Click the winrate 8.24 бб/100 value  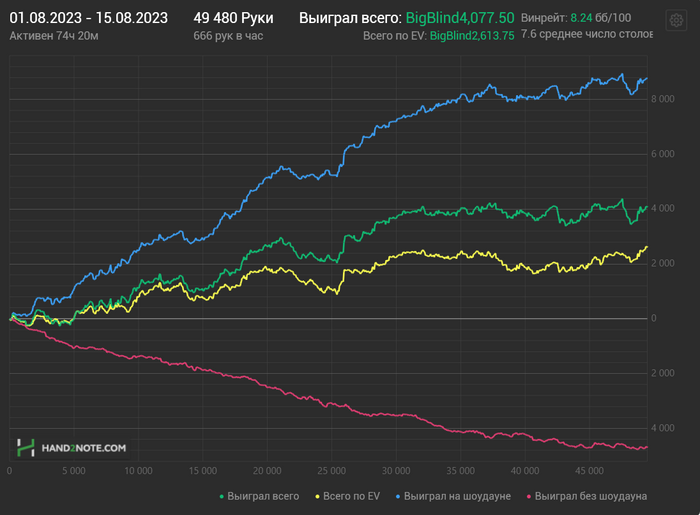(600, 18)
